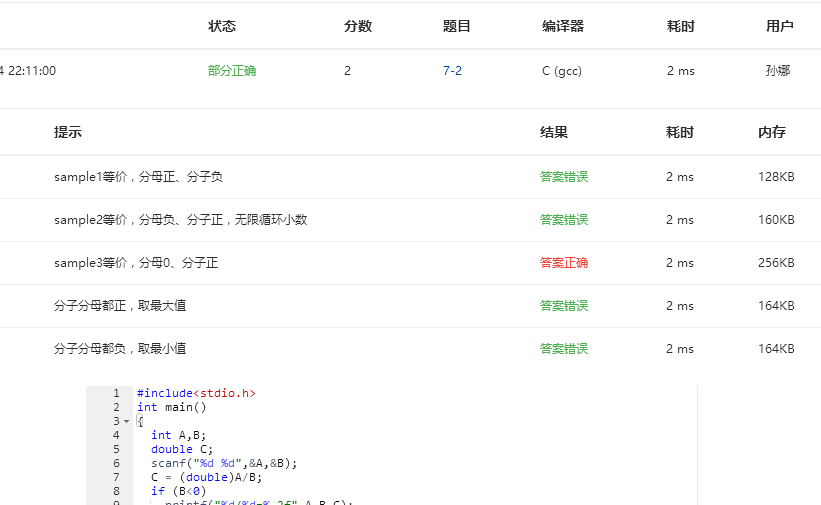Image resolution: width=821 pixels, height=505 pixels.
Task: Click code line C = (double)A/B;
Action: 206,477
